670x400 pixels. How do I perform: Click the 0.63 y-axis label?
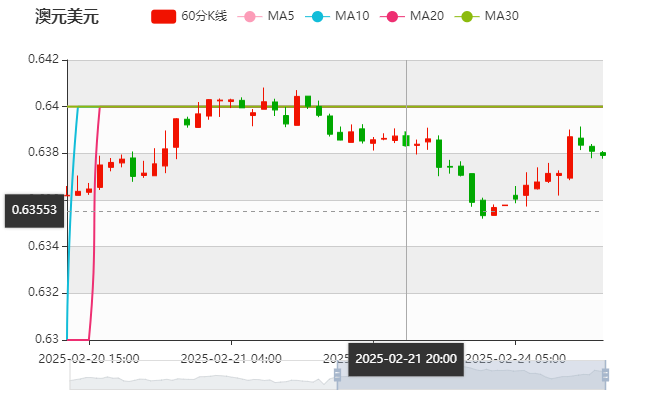pos(47,339)
